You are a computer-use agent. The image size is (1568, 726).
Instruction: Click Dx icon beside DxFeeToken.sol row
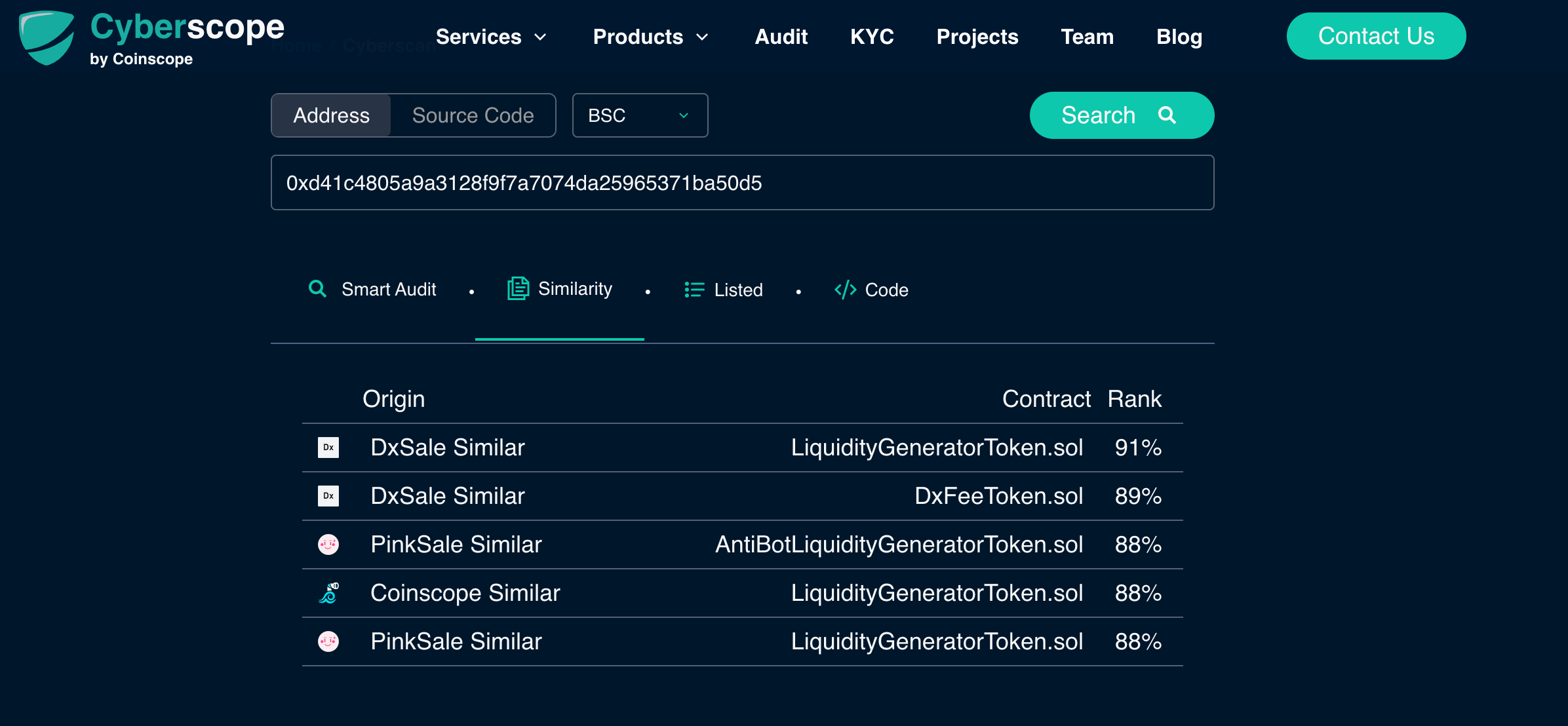point(328,496)
